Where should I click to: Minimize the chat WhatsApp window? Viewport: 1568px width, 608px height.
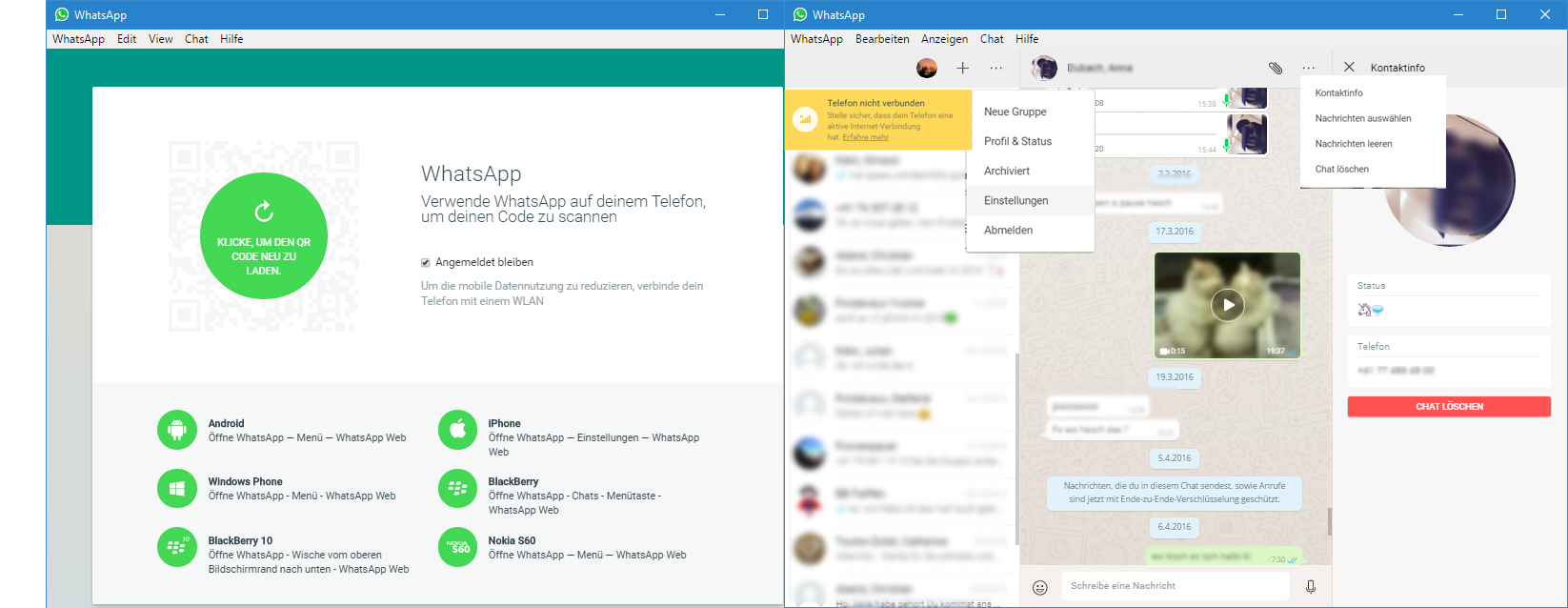[x=1457, y=14]
